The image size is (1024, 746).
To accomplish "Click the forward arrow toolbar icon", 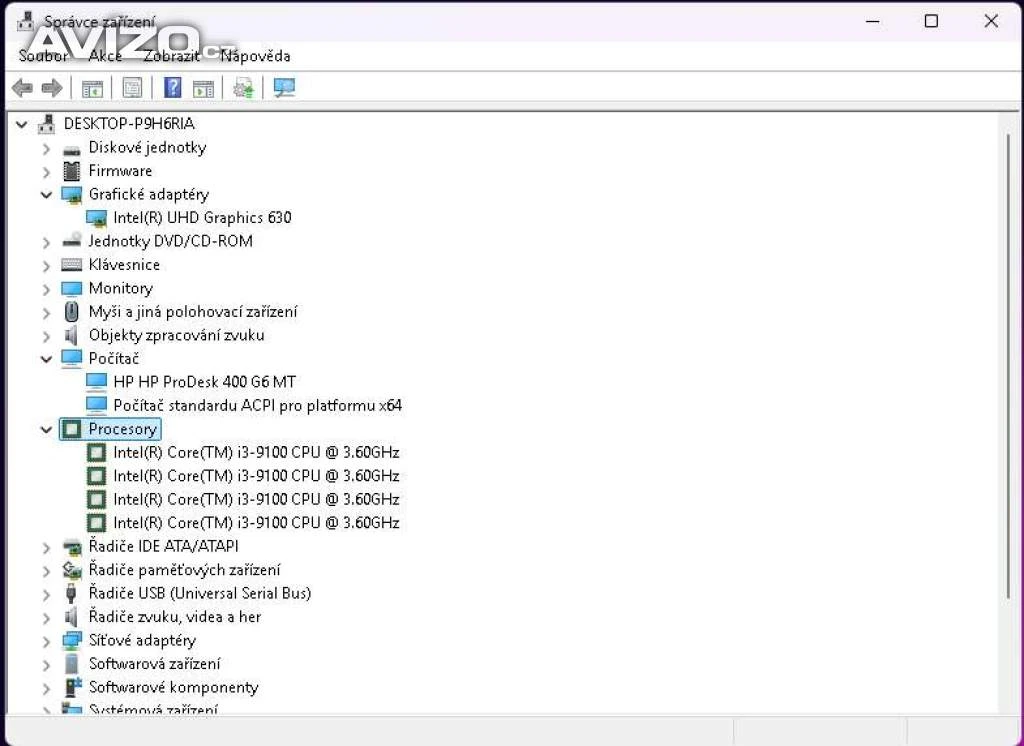I will [52, 88].
